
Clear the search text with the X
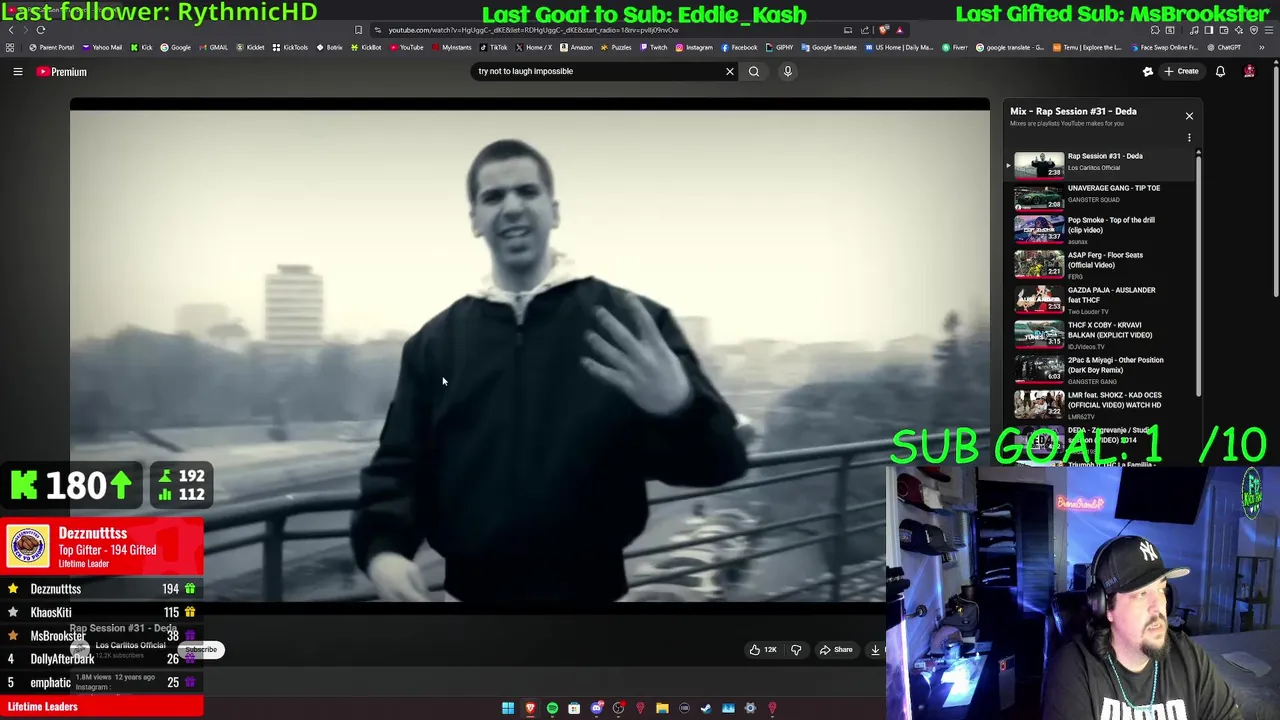[729, 71]
